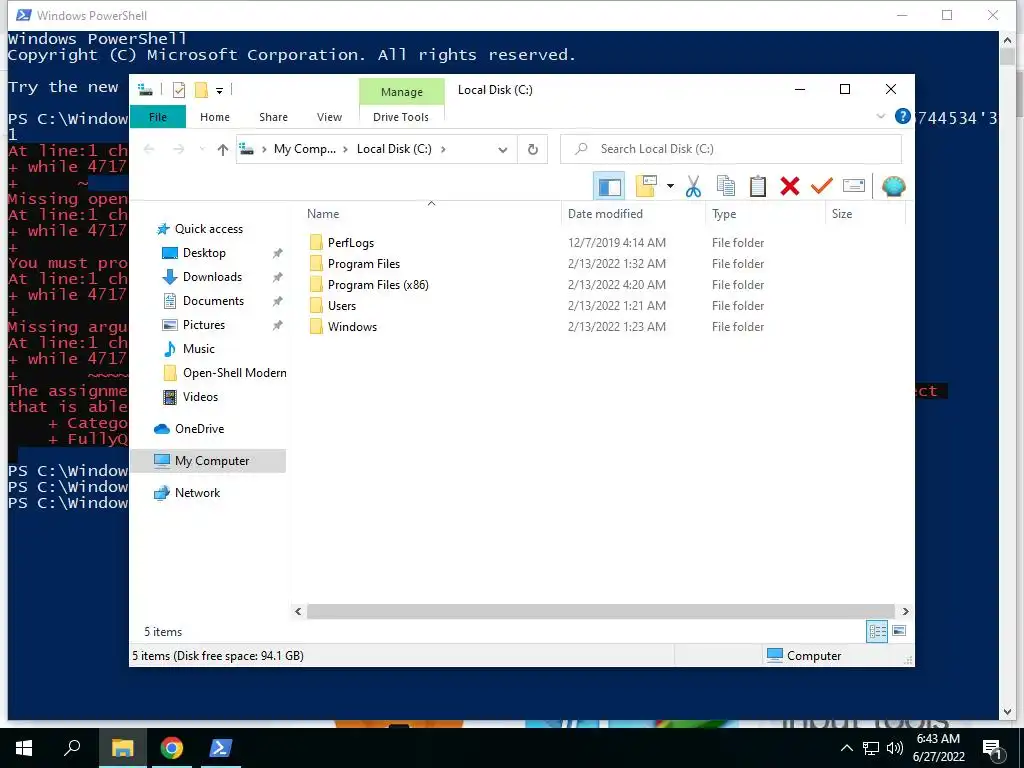Click the Manage contextual tab header
1024x768 pixels.
pos(402,92)
